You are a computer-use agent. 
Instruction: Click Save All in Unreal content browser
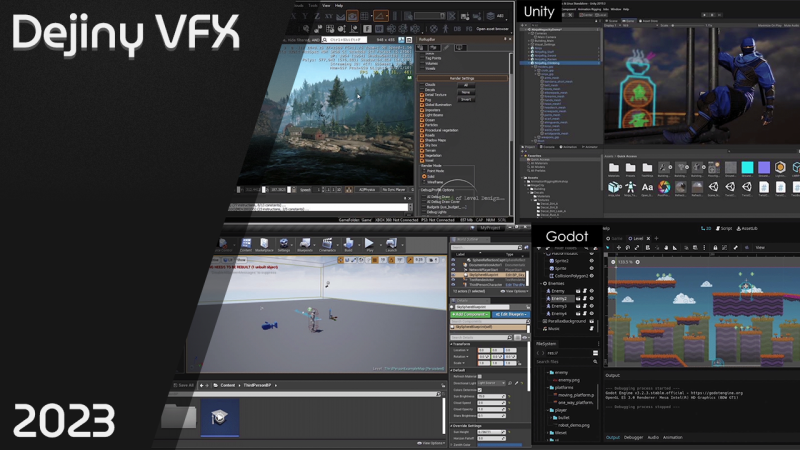[183, 385]
